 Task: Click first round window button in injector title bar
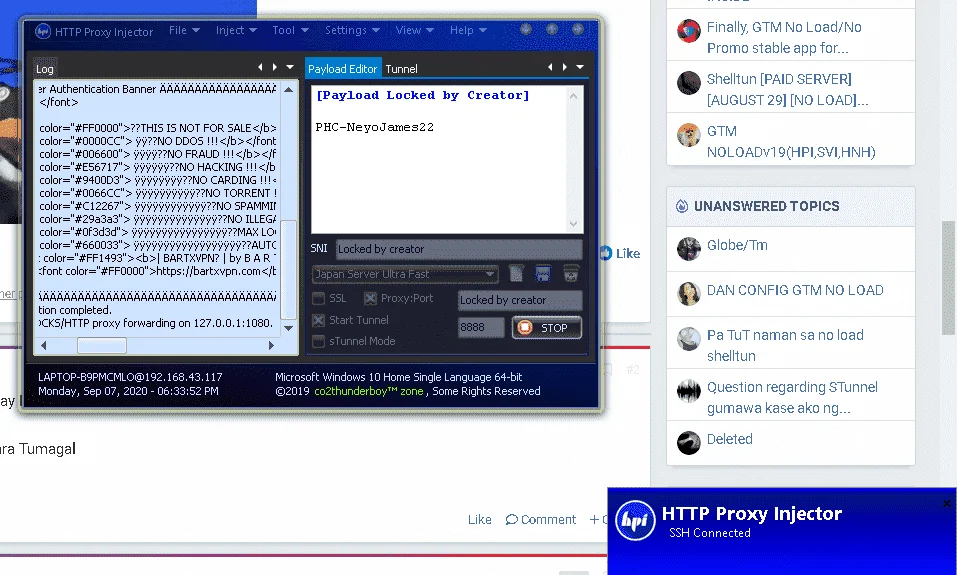point(525,29)
